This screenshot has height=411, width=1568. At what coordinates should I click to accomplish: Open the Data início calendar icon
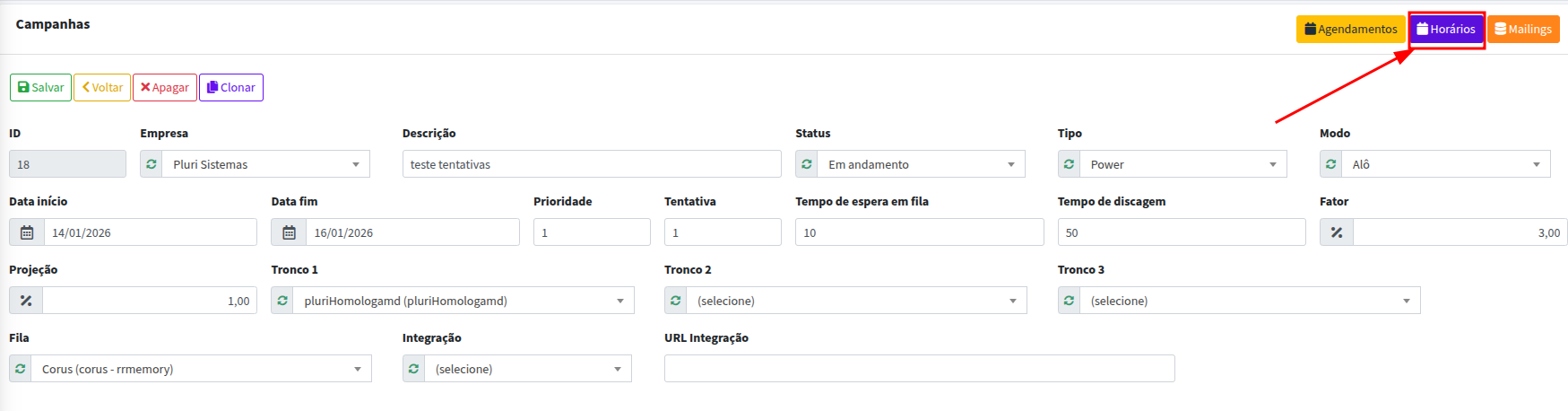click(x=27, y=232)
